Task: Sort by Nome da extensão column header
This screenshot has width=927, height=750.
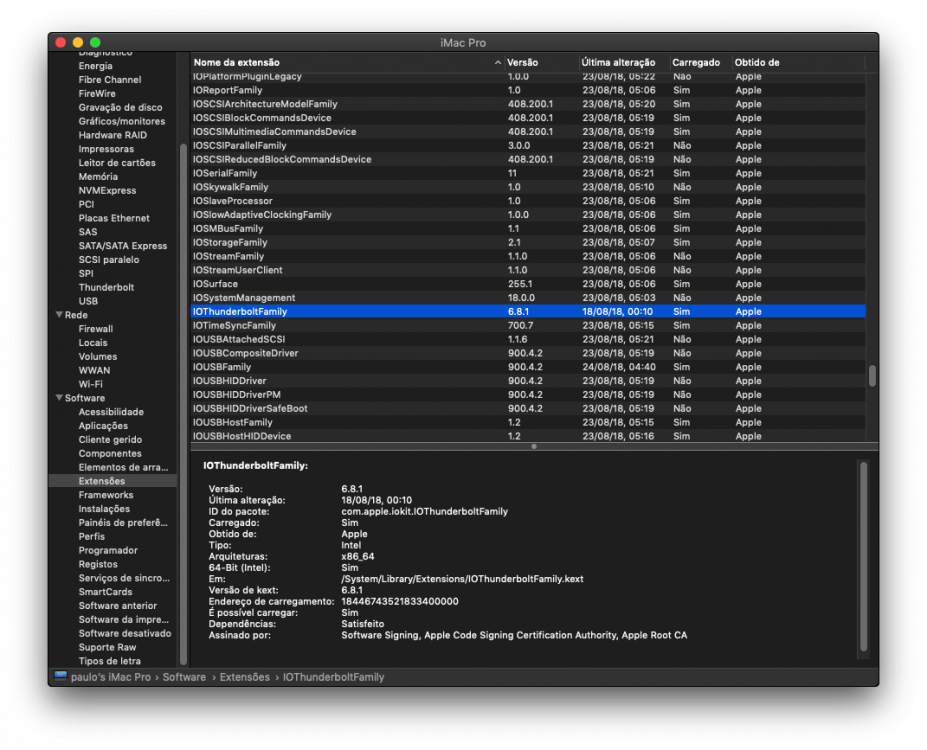Action: coord(347,62)
